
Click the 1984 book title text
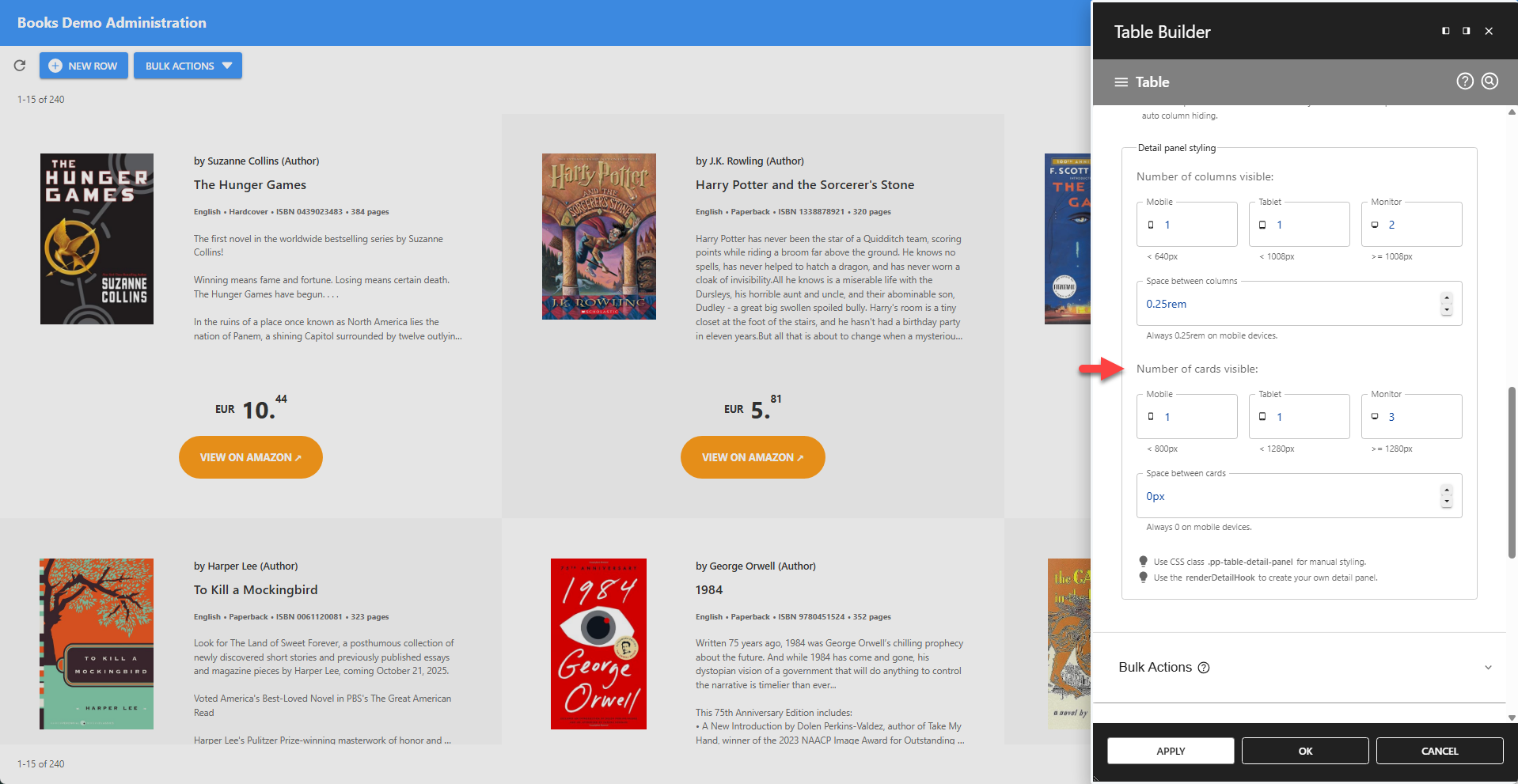click(709, 590)
